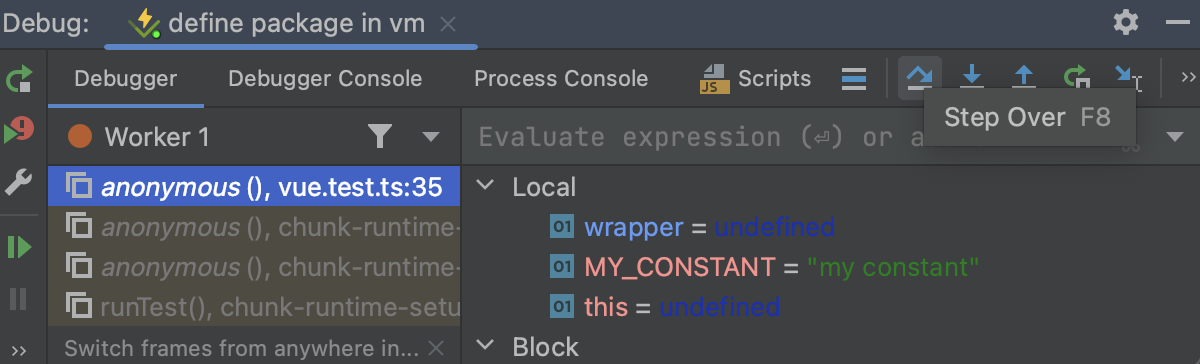Close the define package in vm tab
Viewport: 1200px width, 364px height.
pos(448,23)
